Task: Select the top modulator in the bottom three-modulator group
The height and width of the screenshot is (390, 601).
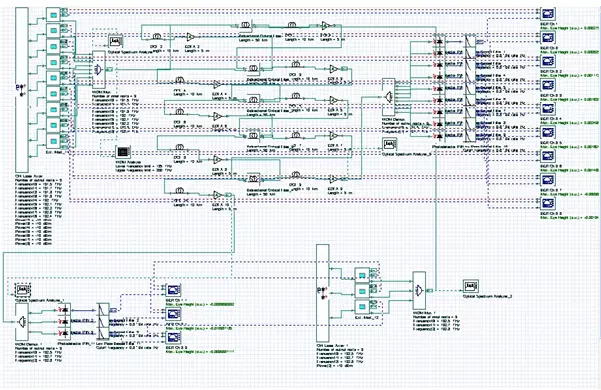Action: pyautogui.click(x=361, y=275)
